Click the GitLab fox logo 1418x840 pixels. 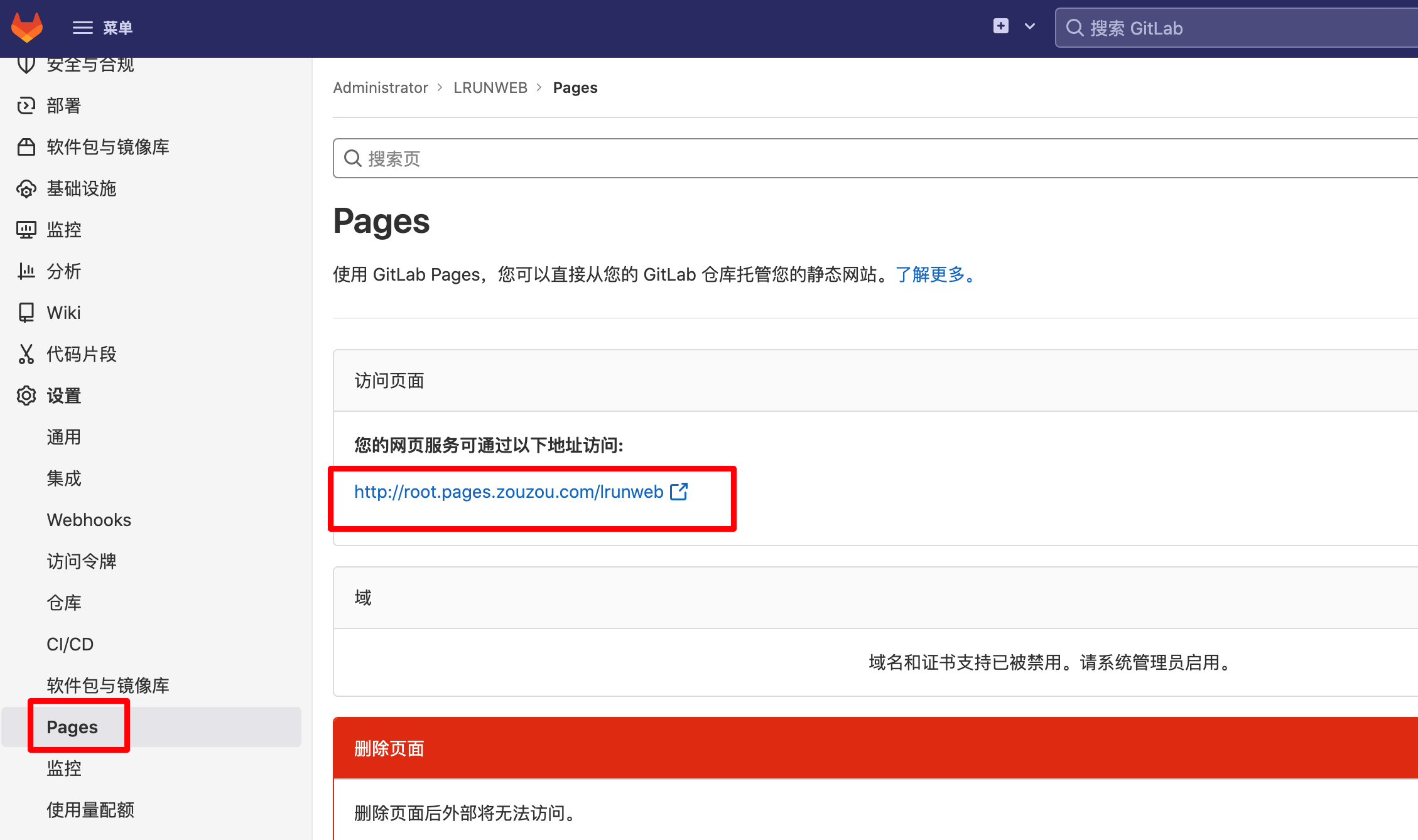coord(27,28)
